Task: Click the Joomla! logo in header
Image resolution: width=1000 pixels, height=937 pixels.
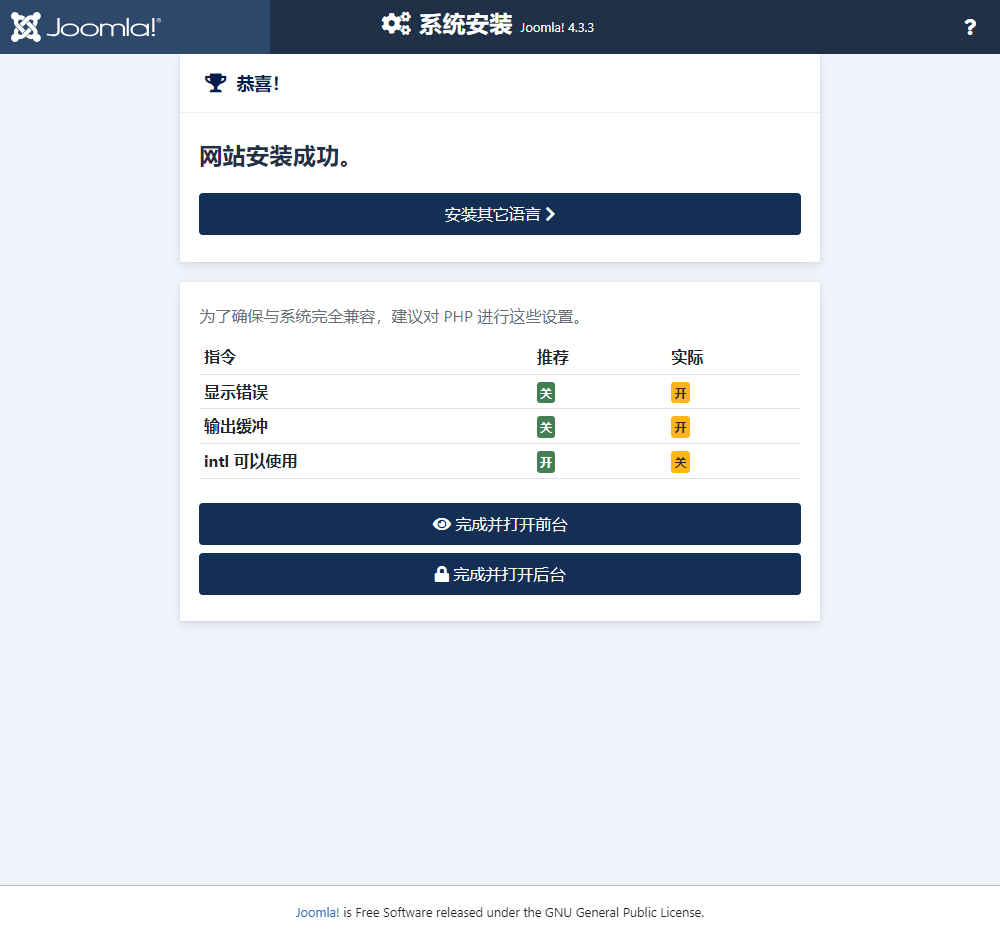Action: tap(86, 27)
